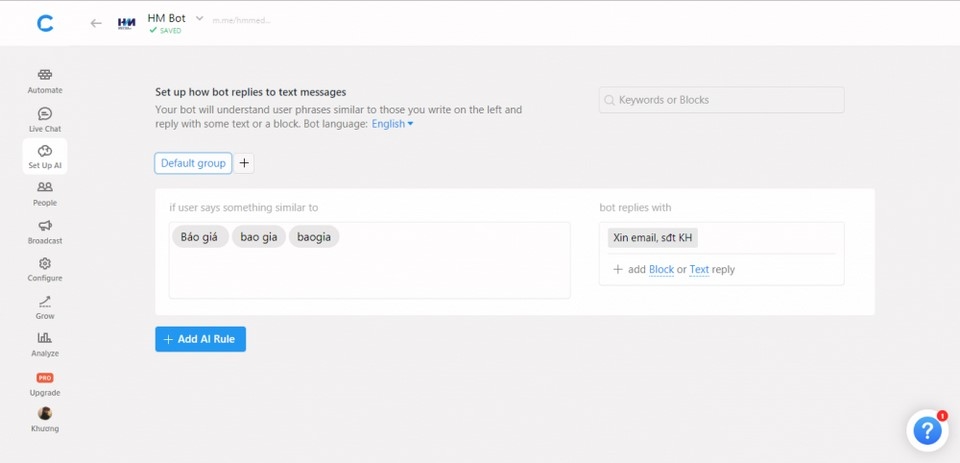Screen dimensions: 960x463
Task: Select the bao gia keyword chip
Action: 258,237
